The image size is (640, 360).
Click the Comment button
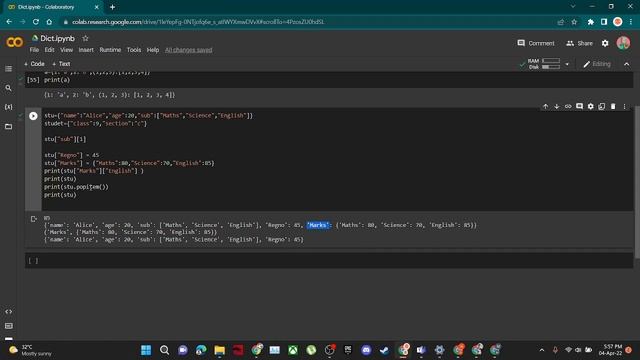click(536, 43)
